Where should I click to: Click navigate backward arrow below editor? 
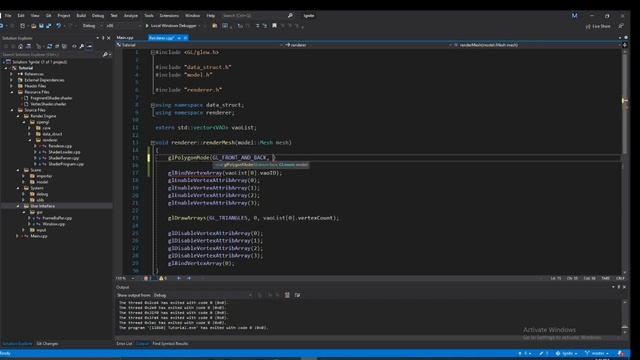click(x=179, y=278)
